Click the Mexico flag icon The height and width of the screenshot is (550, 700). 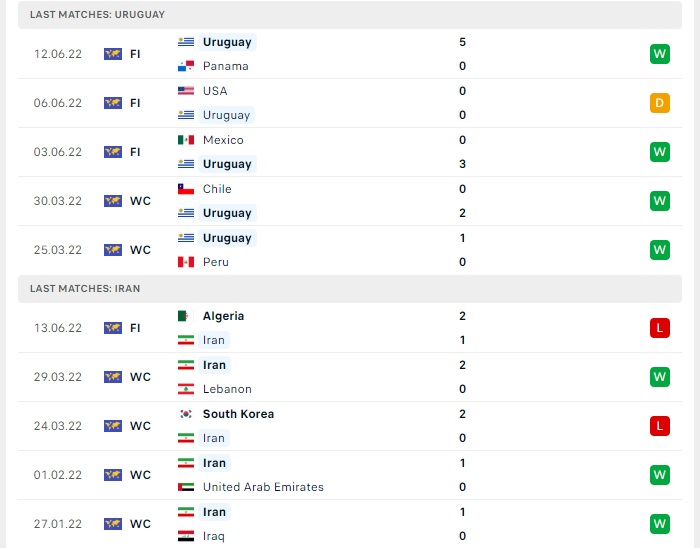tap(186, 140)
